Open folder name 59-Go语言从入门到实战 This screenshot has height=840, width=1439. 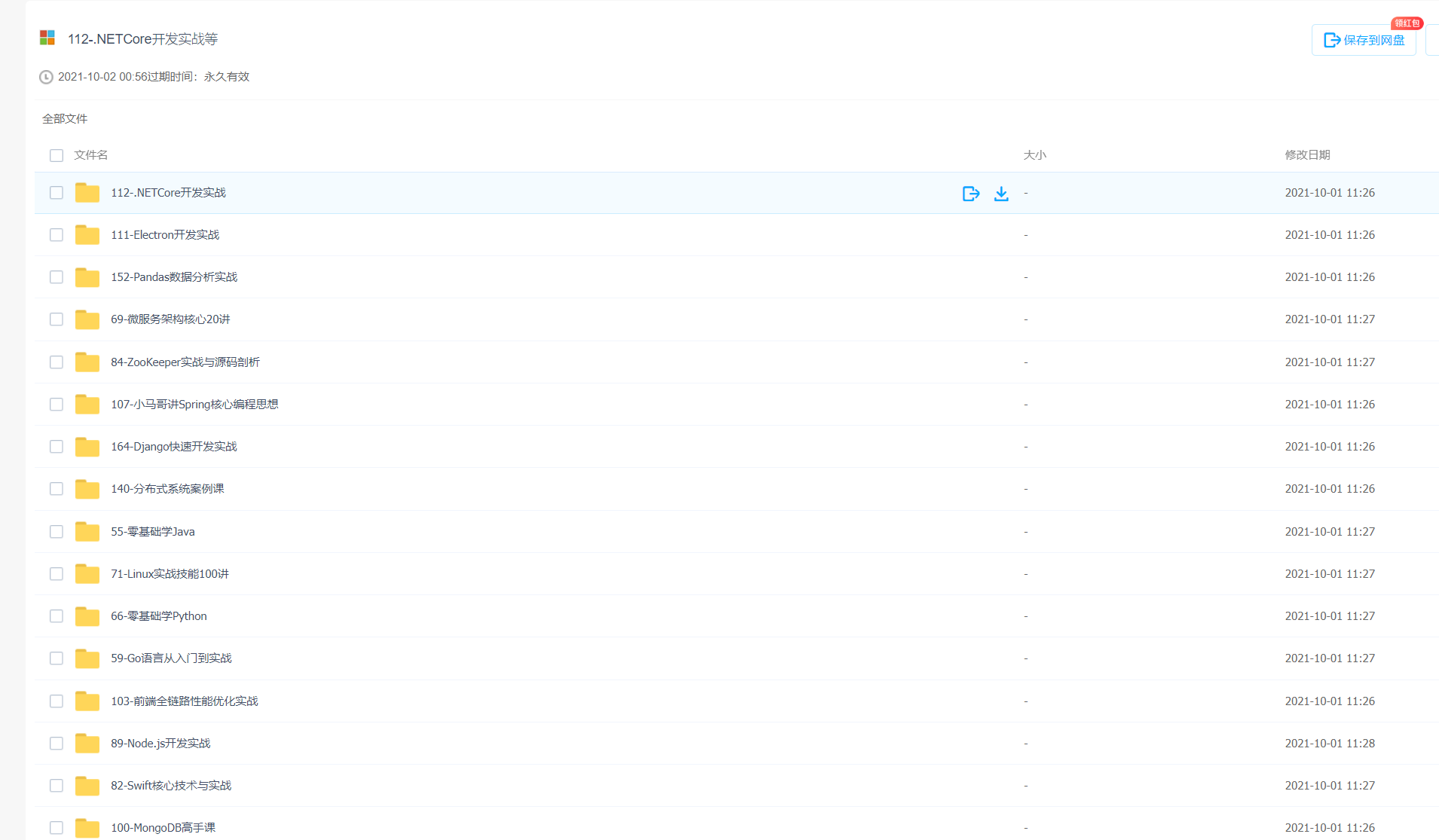pos(171,658)
